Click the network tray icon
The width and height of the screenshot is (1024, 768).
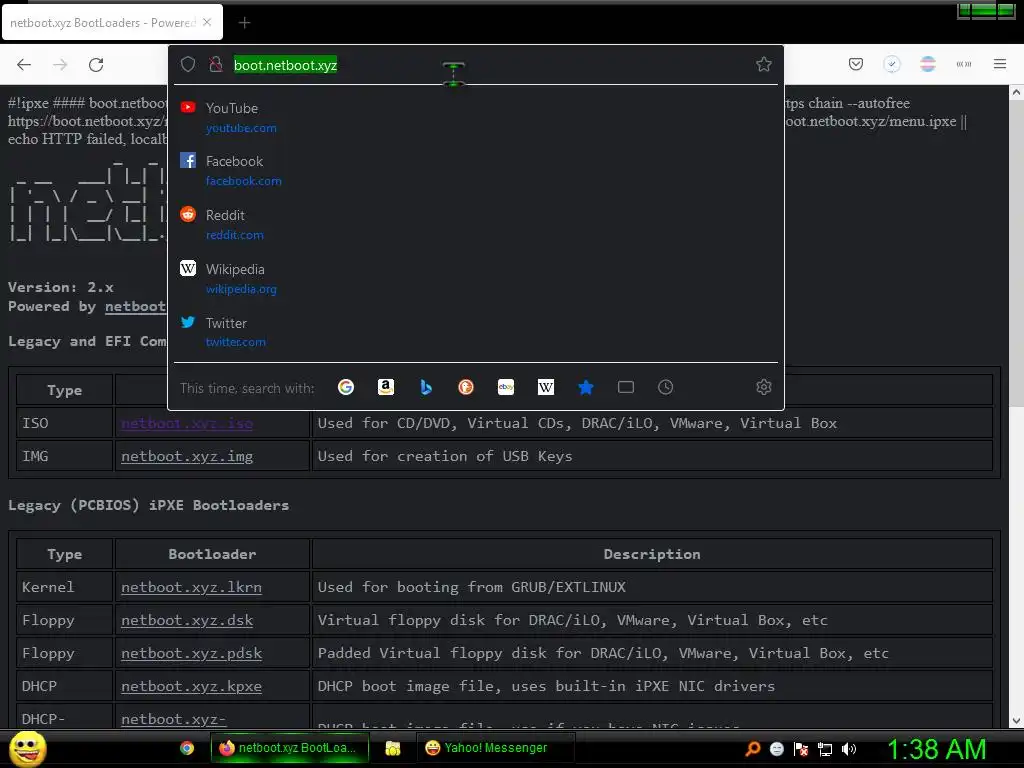(x=825, y=749)
